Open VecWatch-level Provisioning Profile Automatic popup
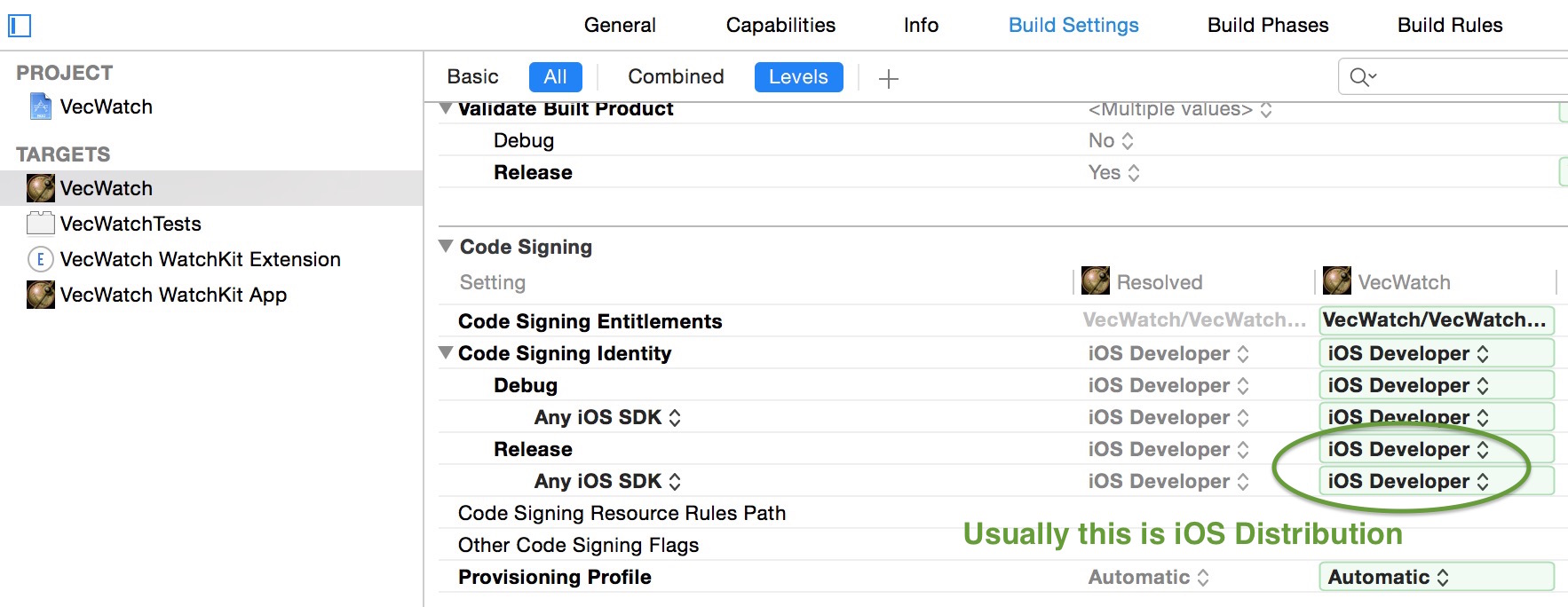This screenshot has width=1568, height=607. tap(1437, 577)
